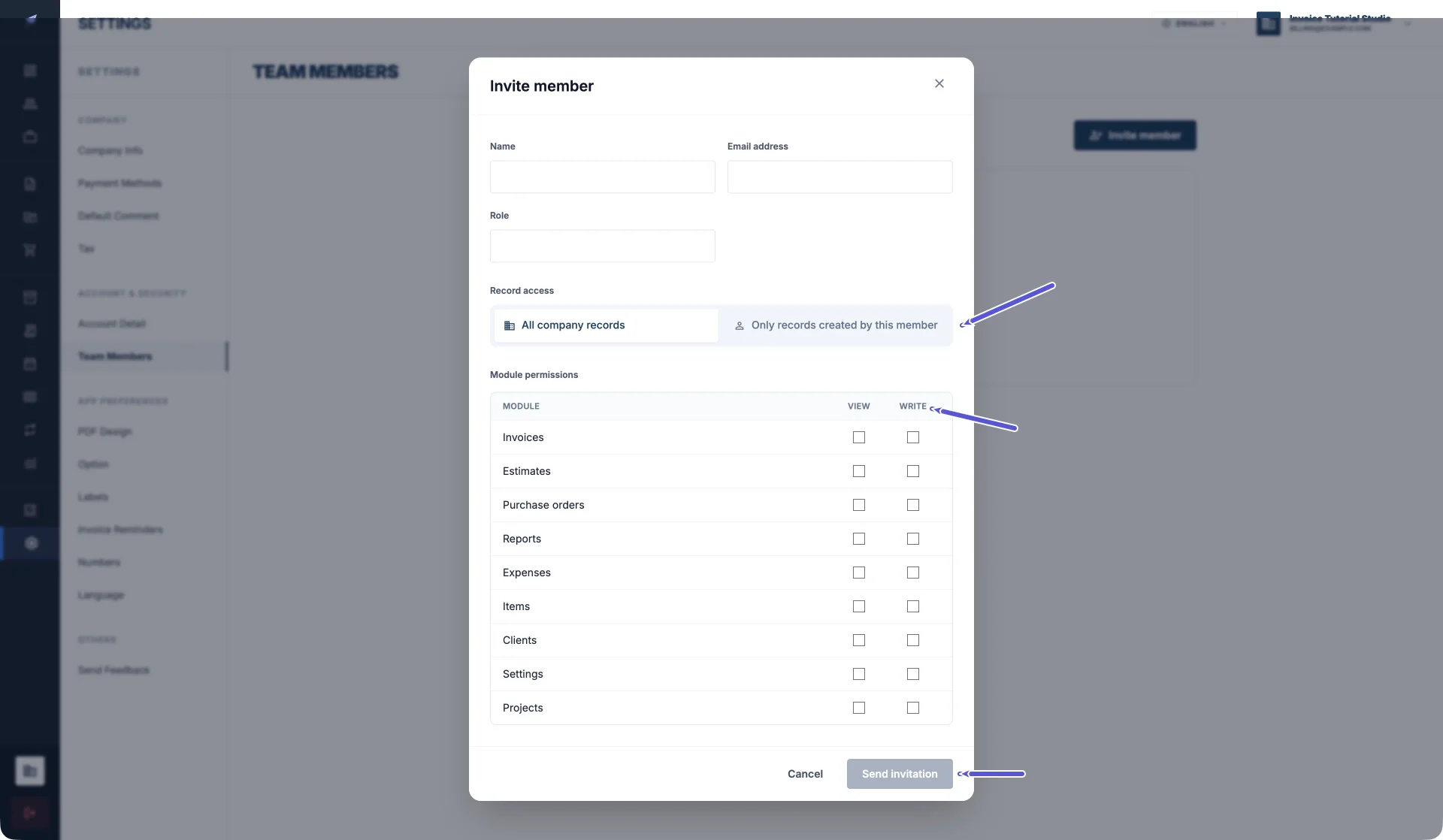Click the gear settings icon in the left sidebar
The image size is (1443, 840).
(30, 543)
